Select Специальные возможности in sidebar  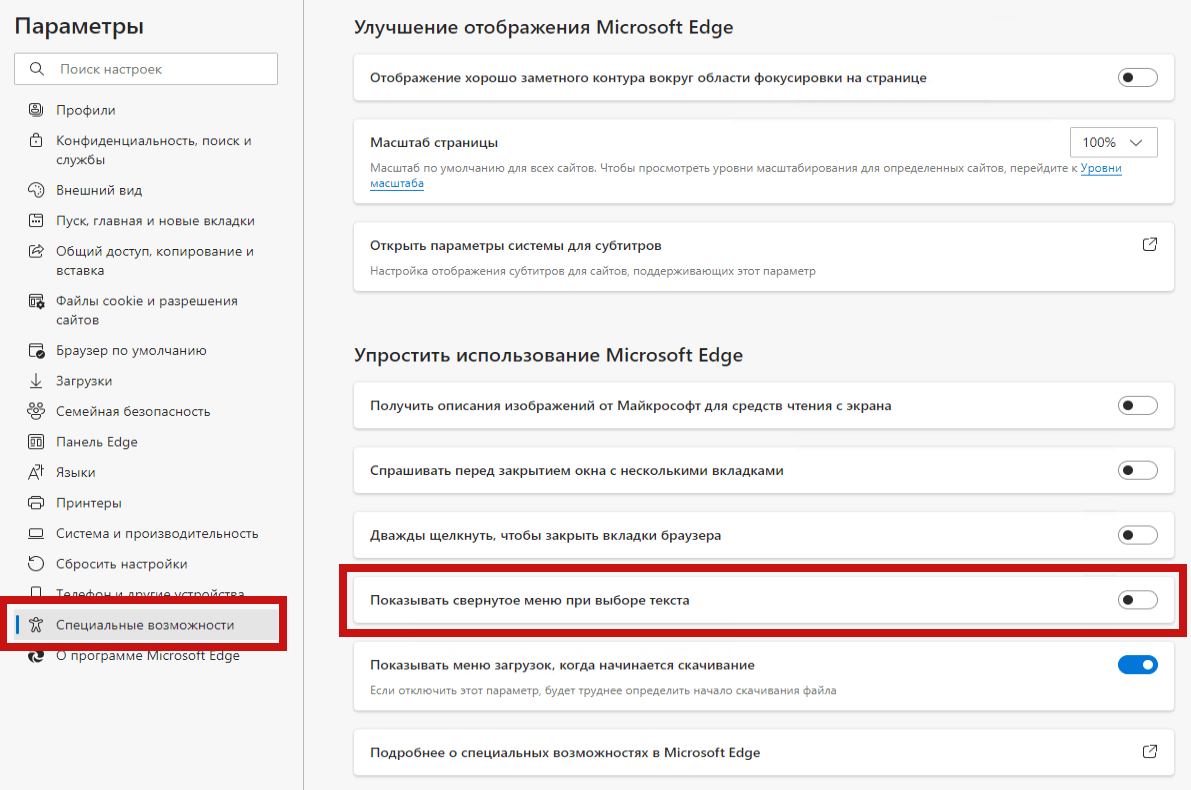144,624
